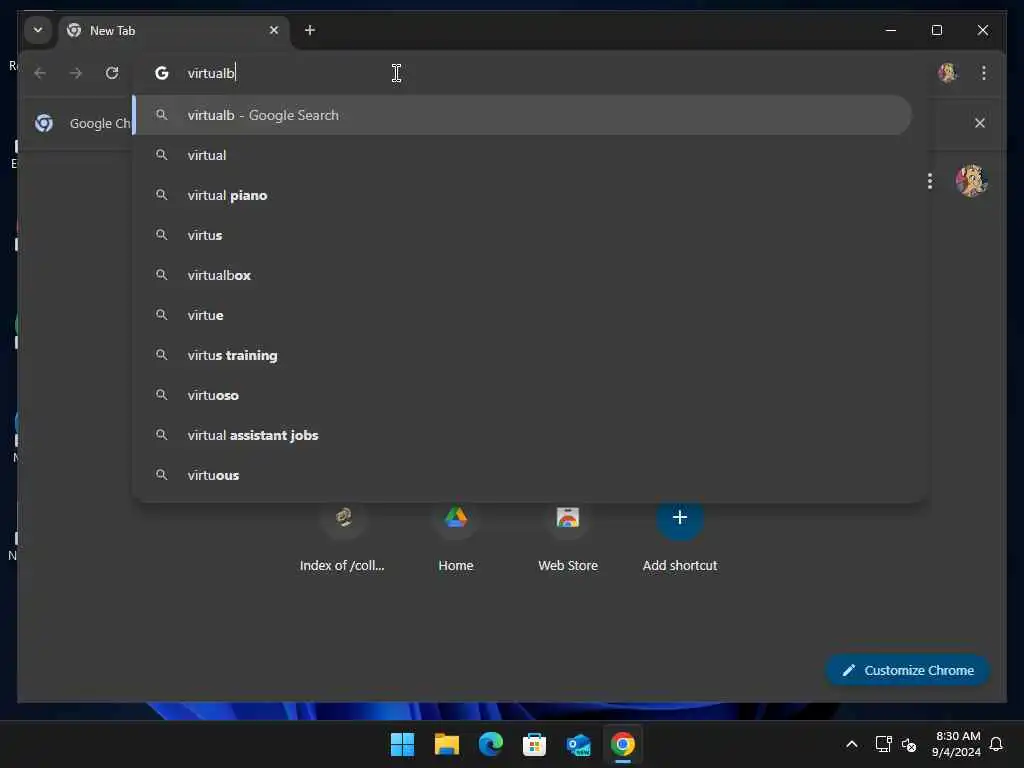Click the muted volume icon in system tray
The width and height of the screenshot is (1024, 768).
(909, 744)
